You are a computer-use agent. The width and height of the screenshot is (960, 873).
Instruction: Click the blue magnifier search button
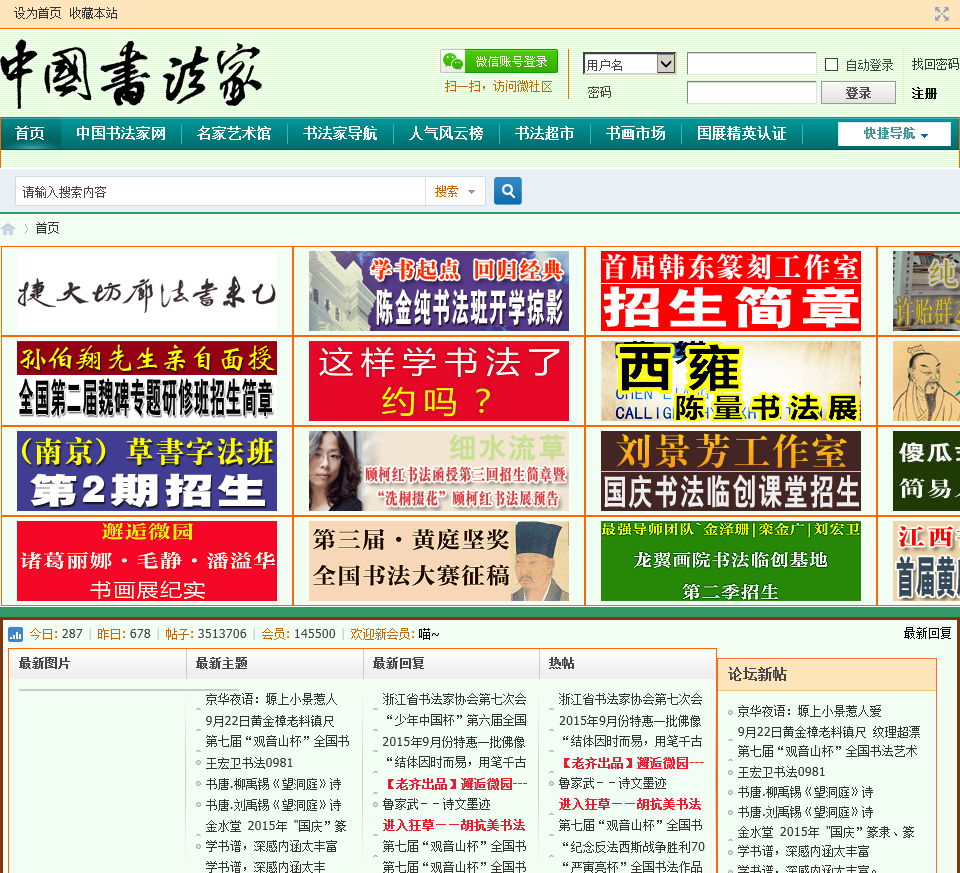tap(508, 191)
